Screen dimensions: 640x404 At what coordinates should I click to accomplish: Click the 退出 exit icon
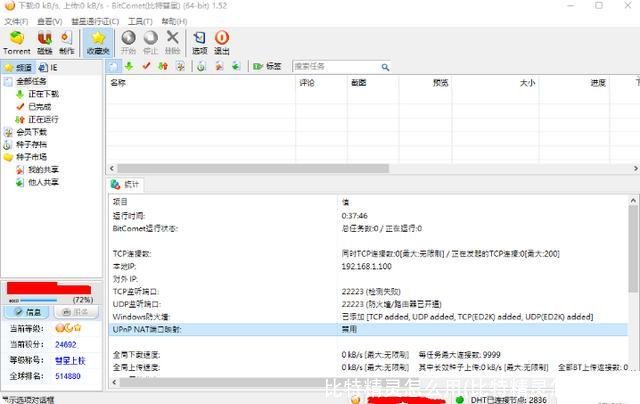pos(222,42)
